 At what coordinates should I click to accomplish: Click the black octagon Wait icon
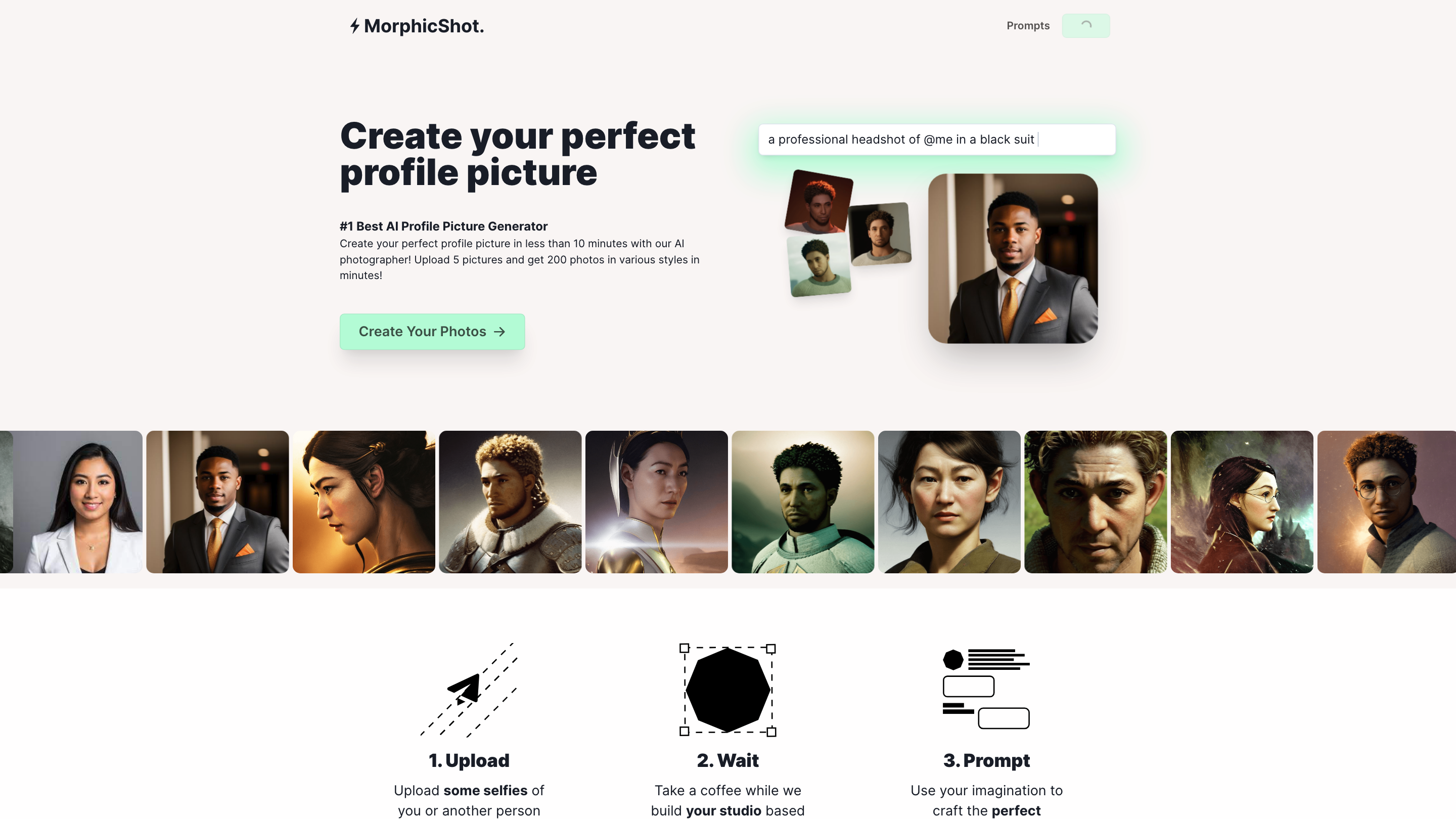pos(727,690)
